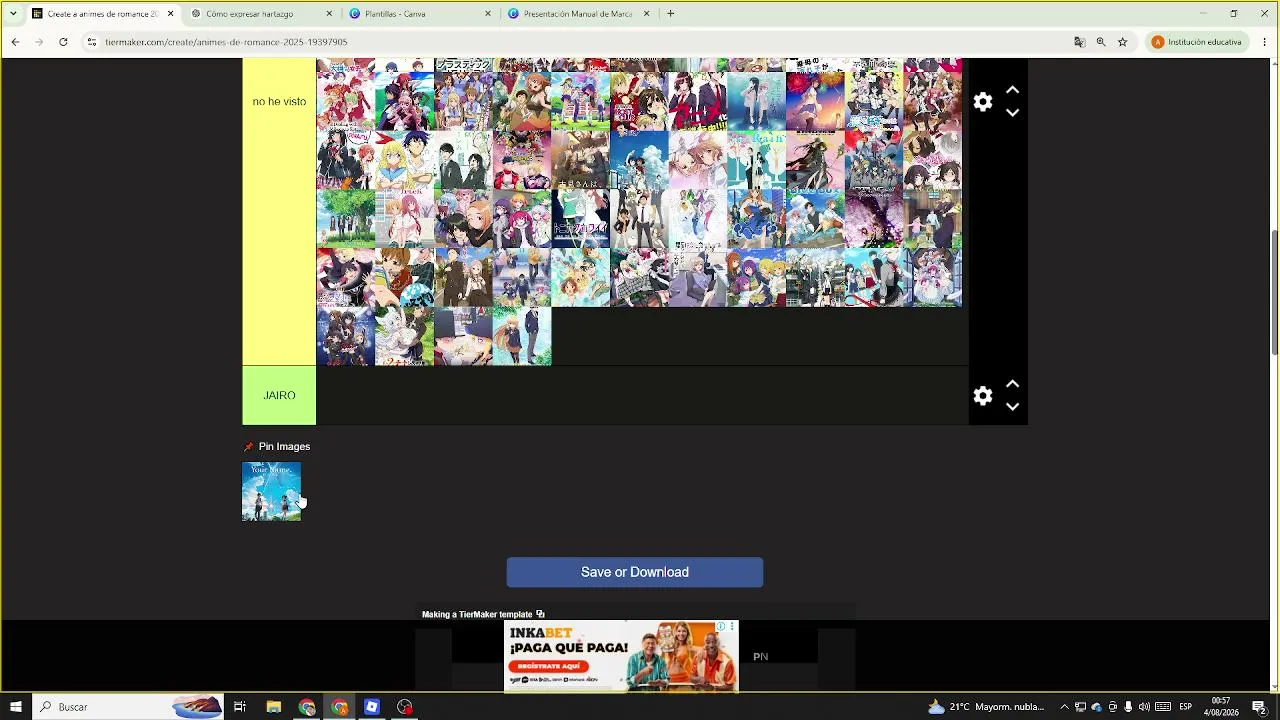The height and width of the screenshot is (720, 1280).
Task: Go back to the previous page
Action: coord(15,42)
